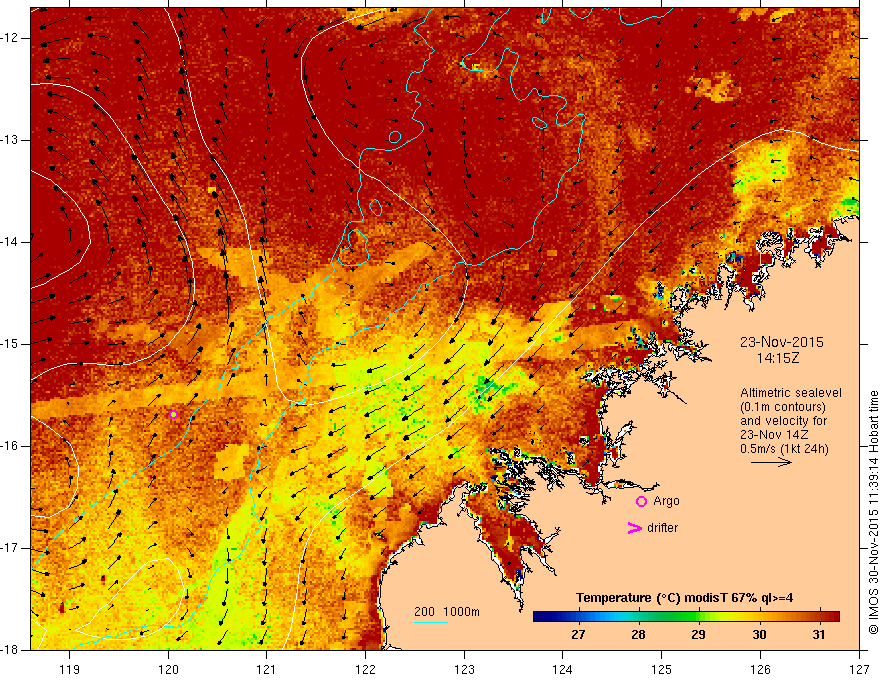Click the 'drifter' legend label
The height and width of the screenshot is (680, 880).
coord(662,528)
